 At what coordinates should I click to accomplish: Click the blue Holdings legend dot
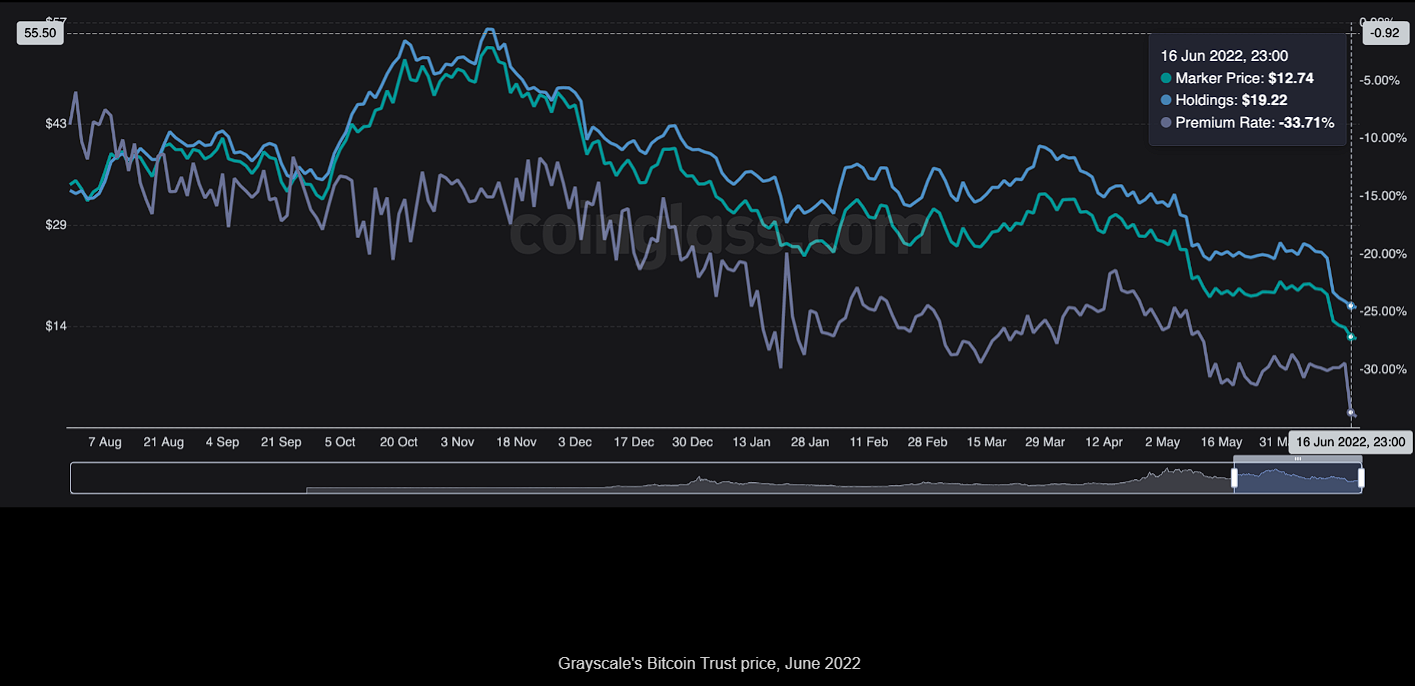[1166, 100]
